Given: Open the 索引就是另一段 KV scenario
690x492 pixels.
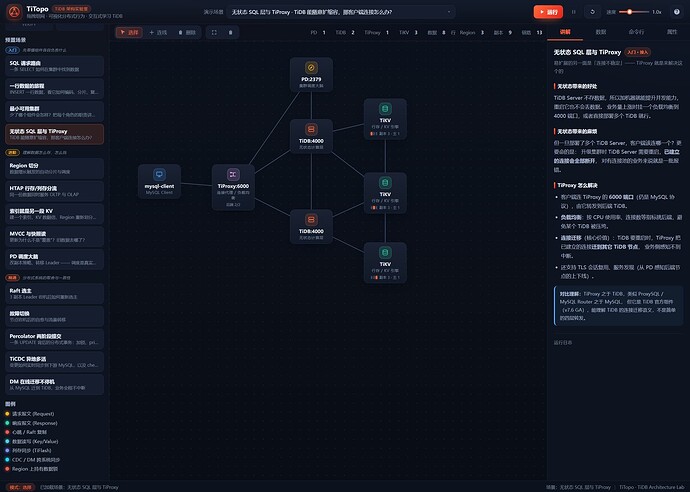Looking at the screenshot, I should pyautogui.click(x=55, y=214).
